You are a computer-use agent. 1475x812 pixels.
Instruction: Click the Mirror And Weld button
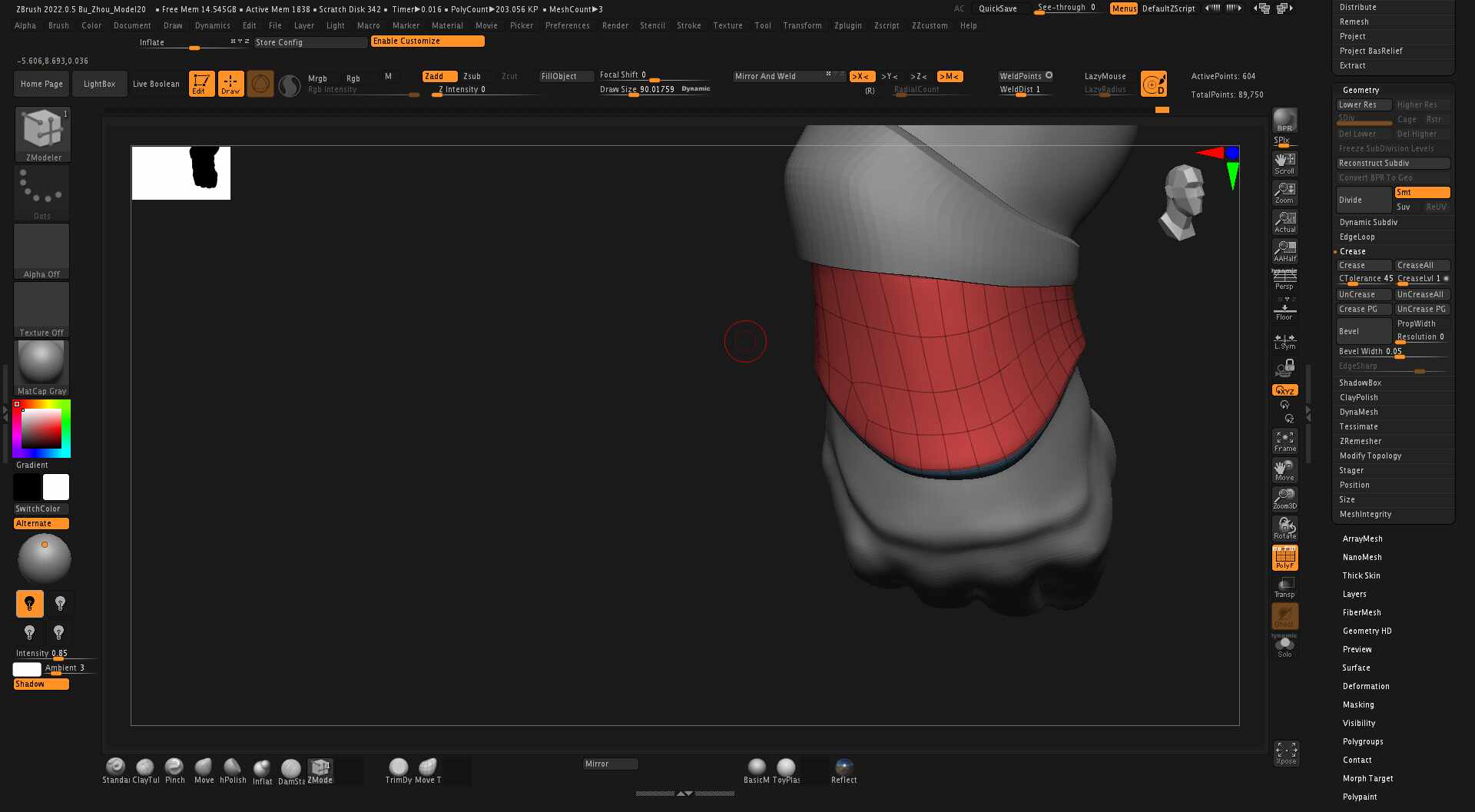pos(788,76)
